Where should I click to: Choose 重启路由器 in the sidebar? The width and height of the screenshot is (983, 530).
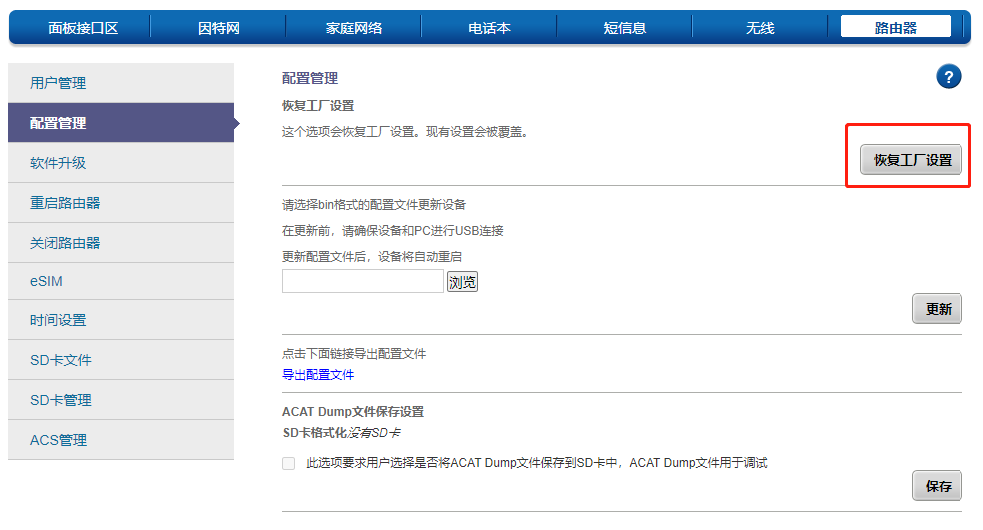[121, 203]
